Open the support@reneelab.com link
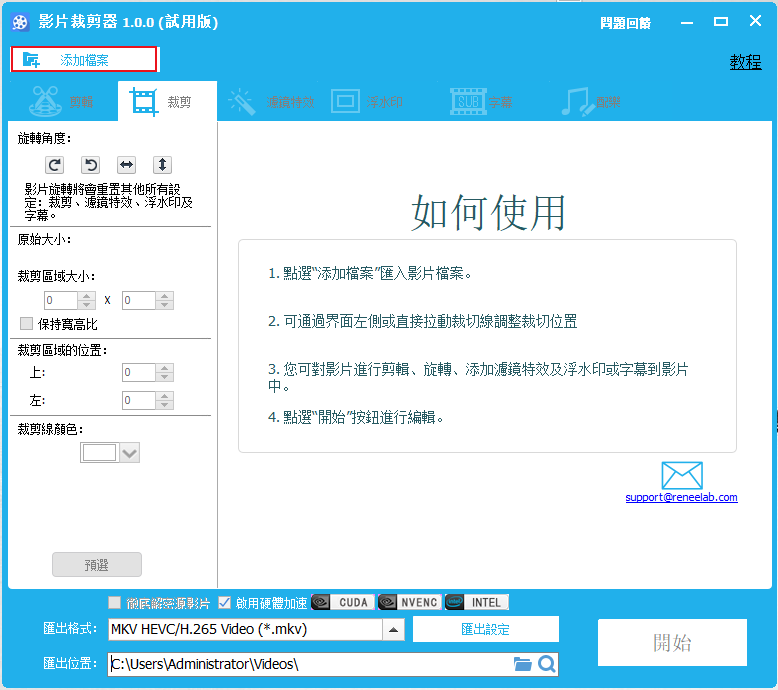The image size is (778, 690). (x=681, y=497)
